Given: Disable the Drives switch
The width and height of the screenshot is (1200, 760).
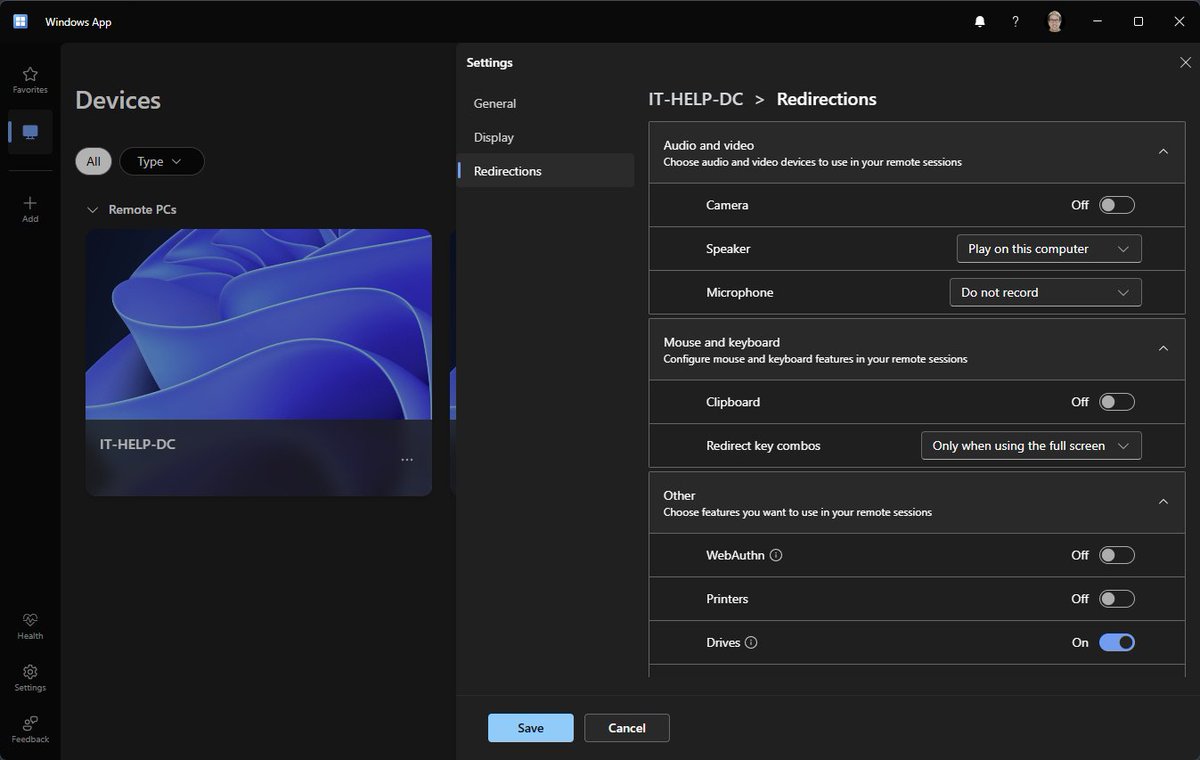Looking at the screenshot, I should (1117, 643).
